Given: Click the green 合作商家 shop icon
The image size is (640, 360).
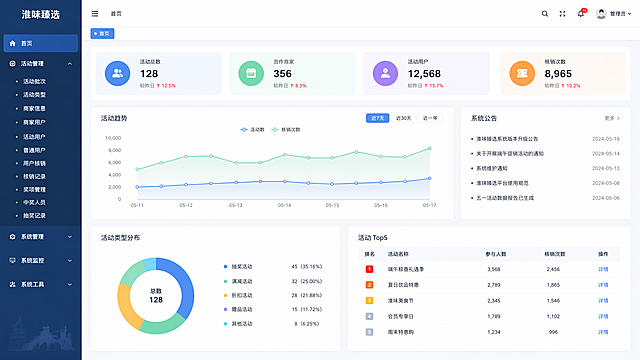Looking at the screenshot, I should tap(251, 73).
